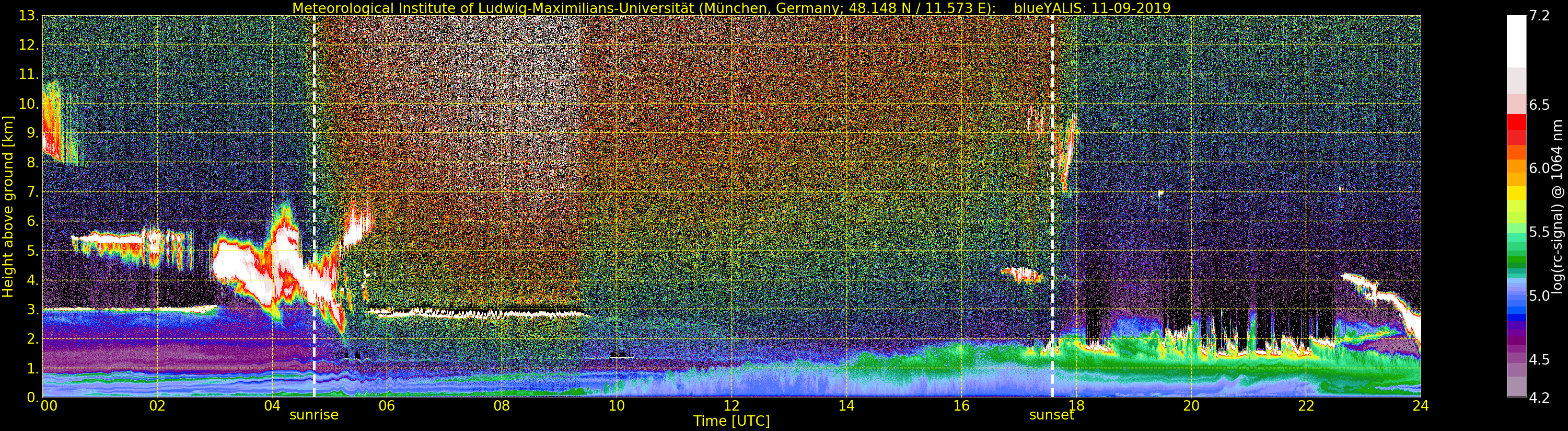Click the time axis tick label 10
The height and width of the screenshot is (431, 1568).
pyautogui.click(x=617, y=405)
